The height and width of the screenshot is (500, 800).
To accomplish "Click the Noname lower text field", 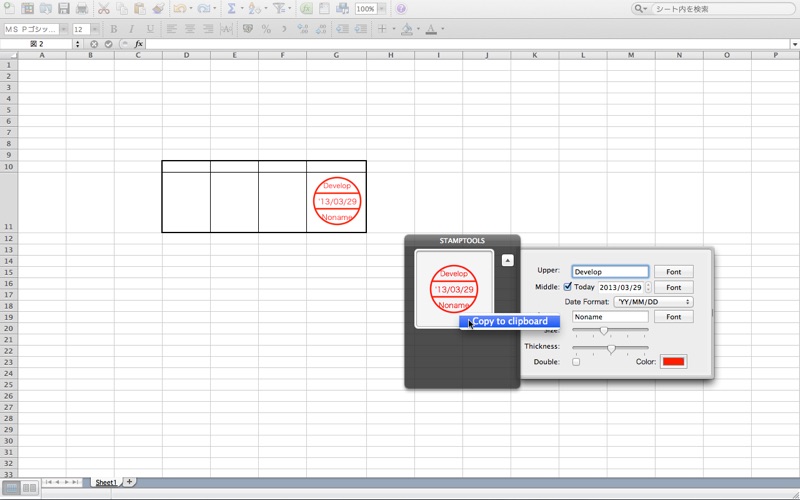I will pos(610,317).
